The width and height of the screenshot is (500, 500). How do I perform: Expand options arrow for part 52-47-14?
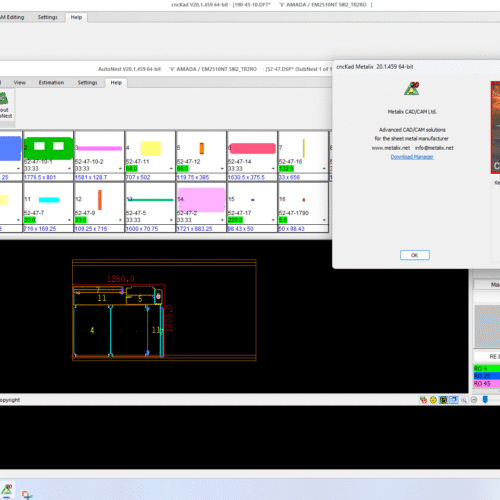[273, 169]
